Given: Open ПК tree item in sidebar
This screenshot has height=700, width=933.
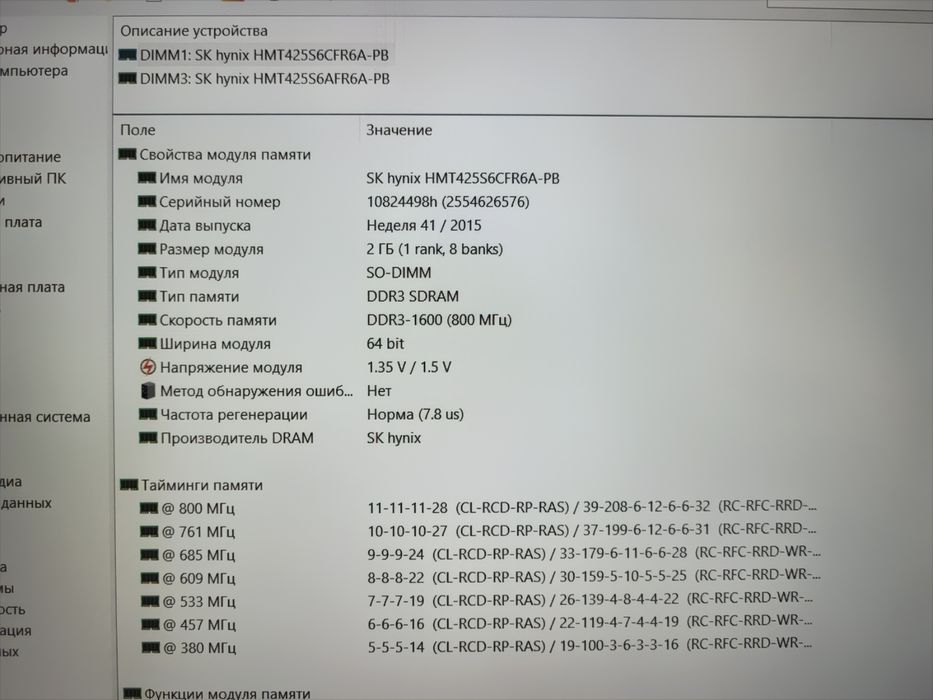Looking at the screenshot, I should [33, 179].
